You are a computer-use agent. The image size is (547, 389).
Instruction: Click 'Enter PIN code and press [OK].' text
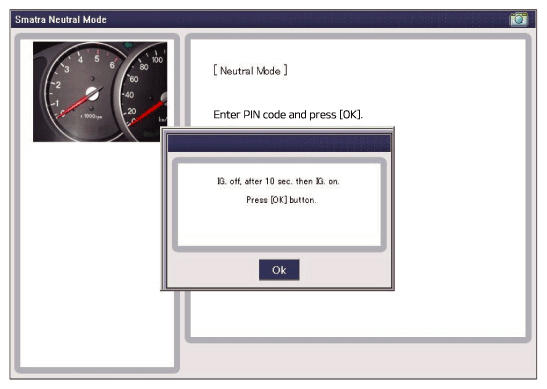click(x=288, y=114)
